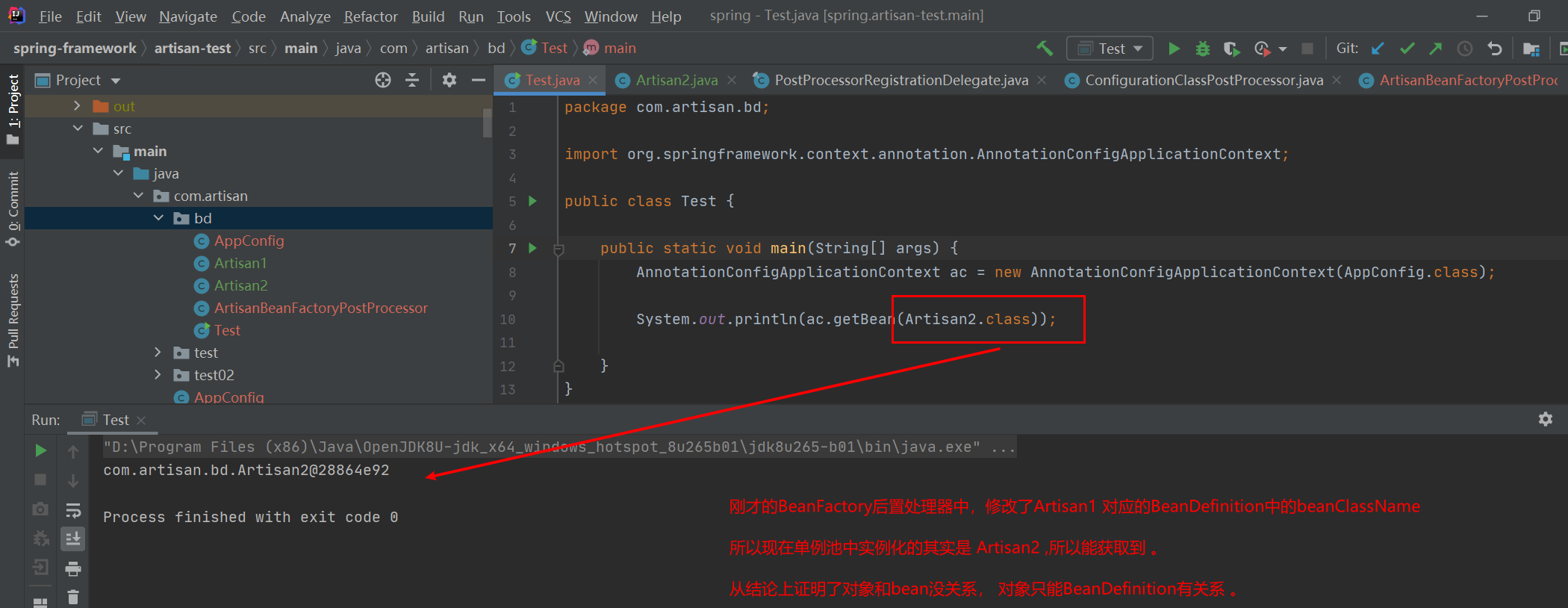Open the Pull Requests tool window
This screenshot has width=1568, height=608.
pos(13,320)
